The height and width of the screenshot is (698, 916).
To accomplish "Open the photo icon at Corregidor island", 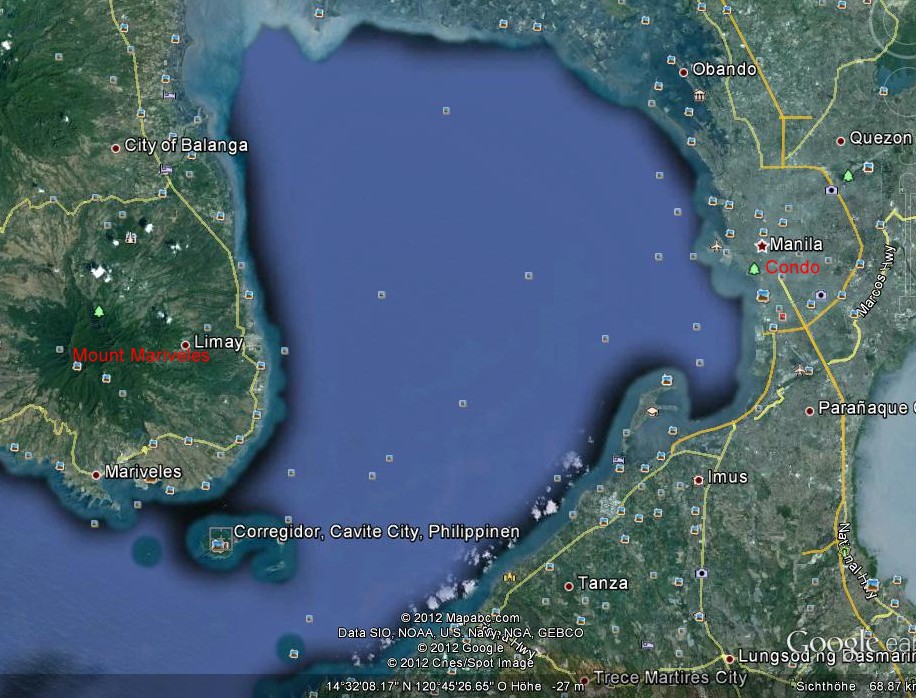I will tap(217, 543).
